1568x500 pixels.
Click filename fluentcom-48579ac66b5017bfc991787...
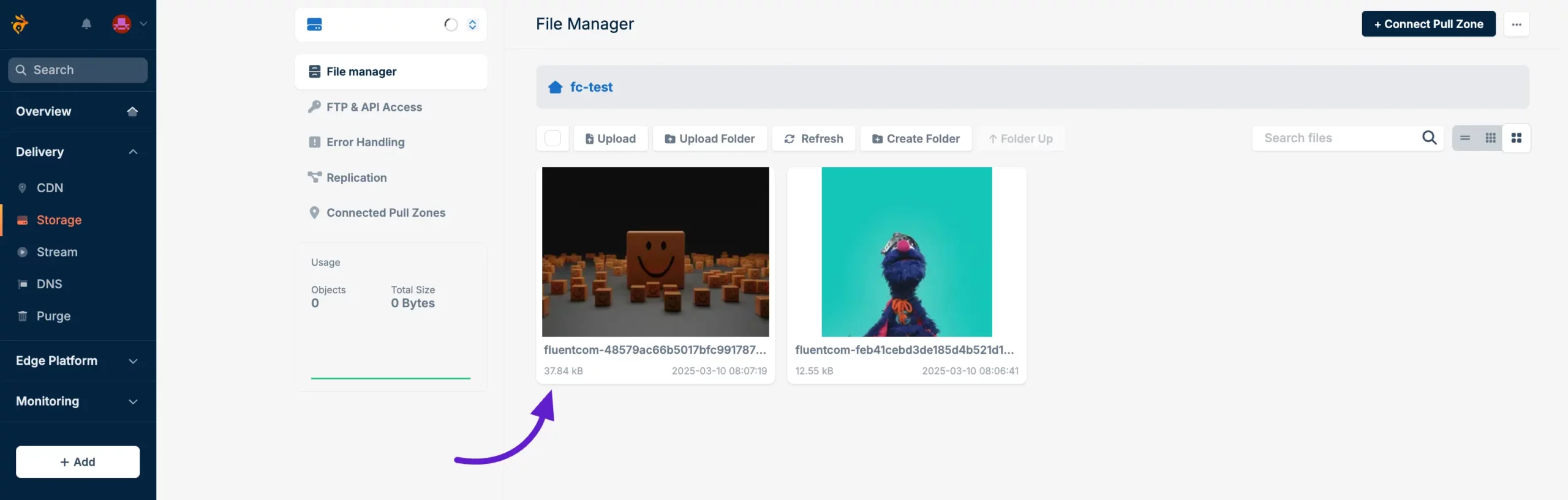pyautogui.click(x=655, y=349)
